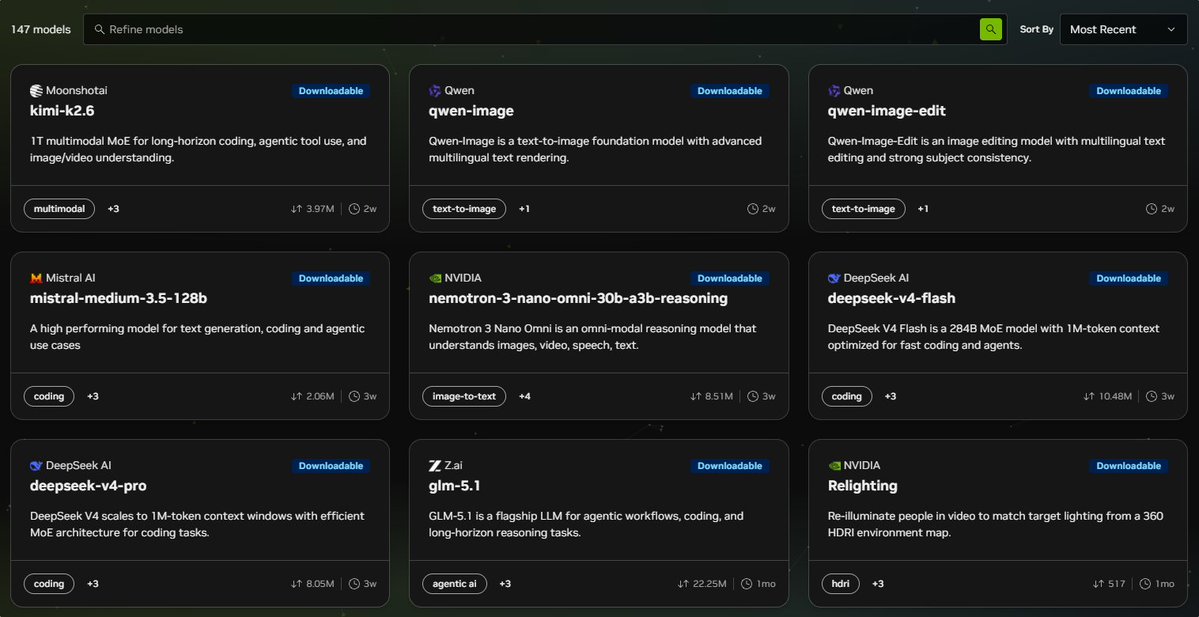Click the 3.97M usage count icon
This screenshot has height=617, width=1199.
pos(297,209)
